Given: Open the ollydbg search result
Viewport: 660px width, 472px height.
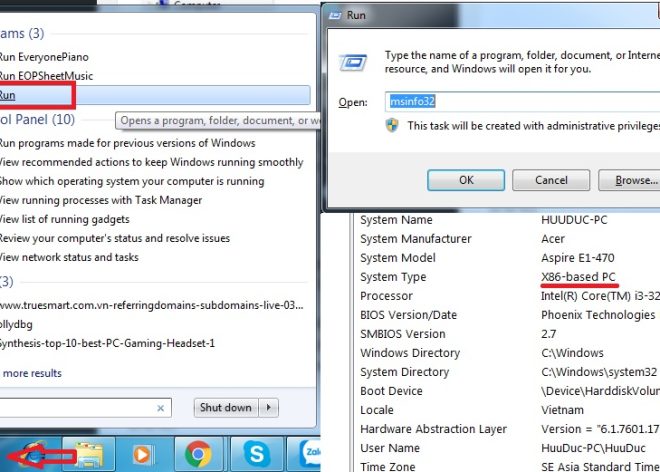Looking at the screenshot, I should pos(16,324).
